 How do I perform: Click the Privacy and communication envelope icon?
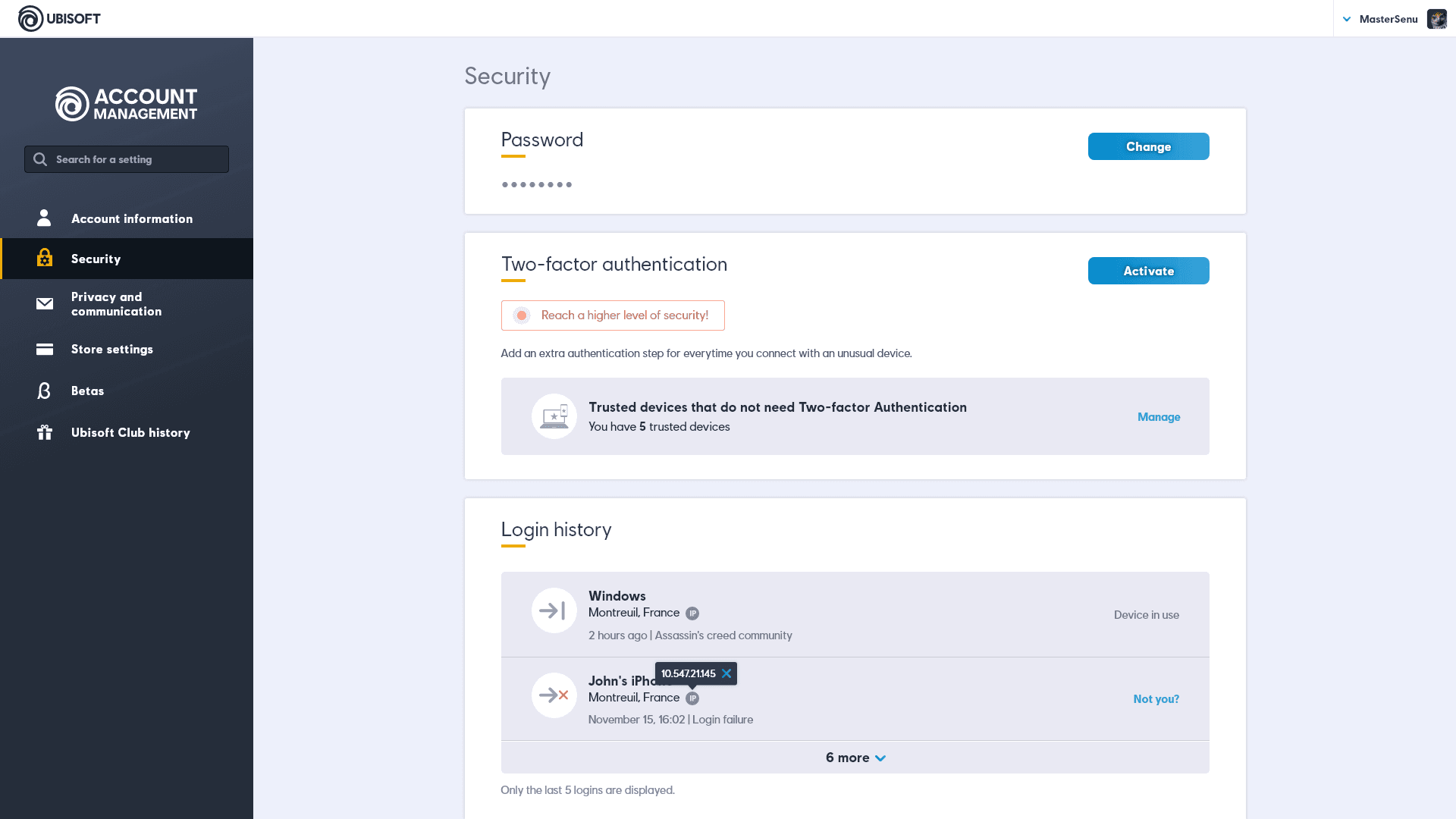pyautogui.click(x=43, y=304)
